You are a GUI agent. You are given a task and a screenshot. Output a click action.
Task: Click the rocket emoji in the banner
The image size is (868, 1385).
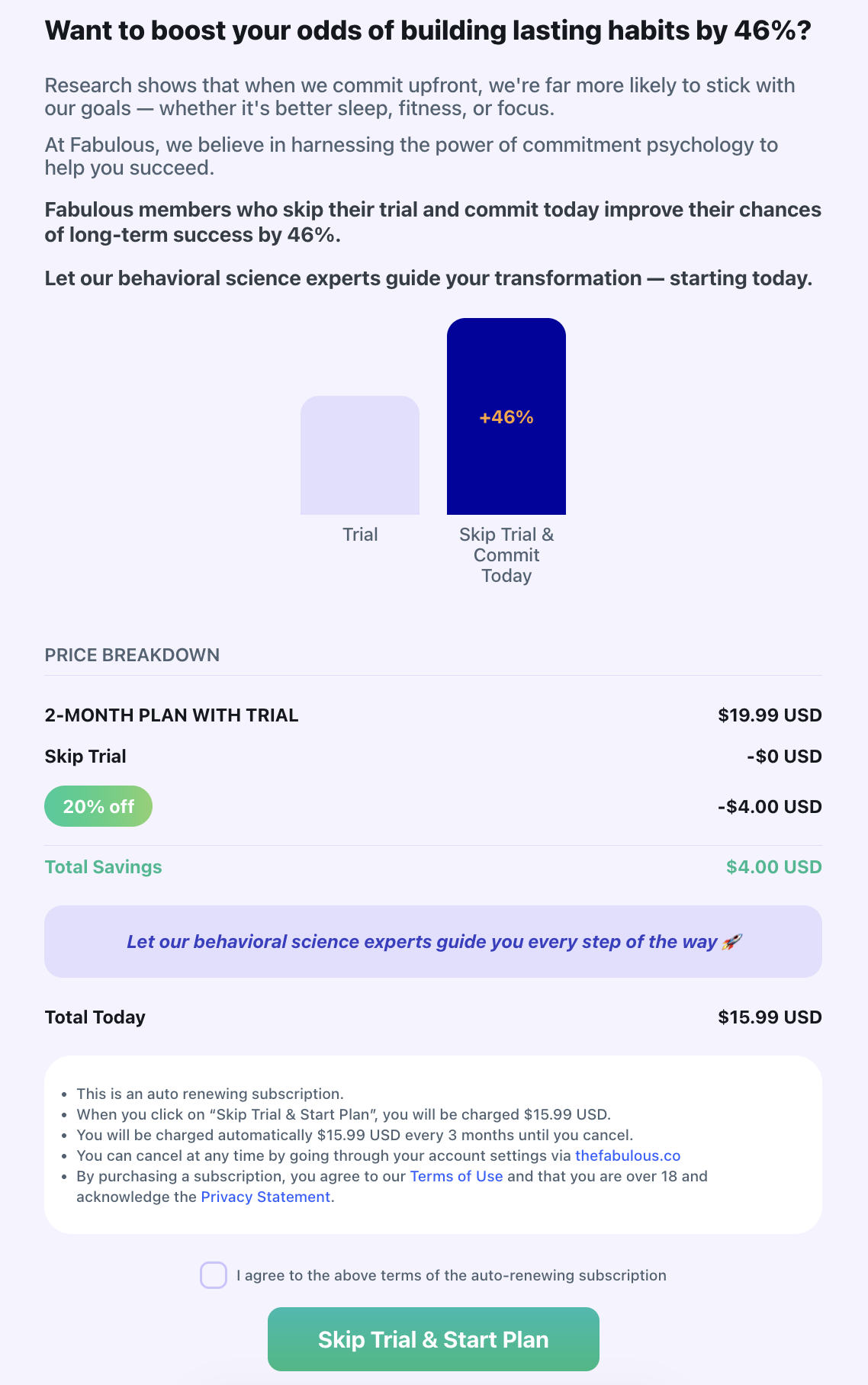[731, 942]
